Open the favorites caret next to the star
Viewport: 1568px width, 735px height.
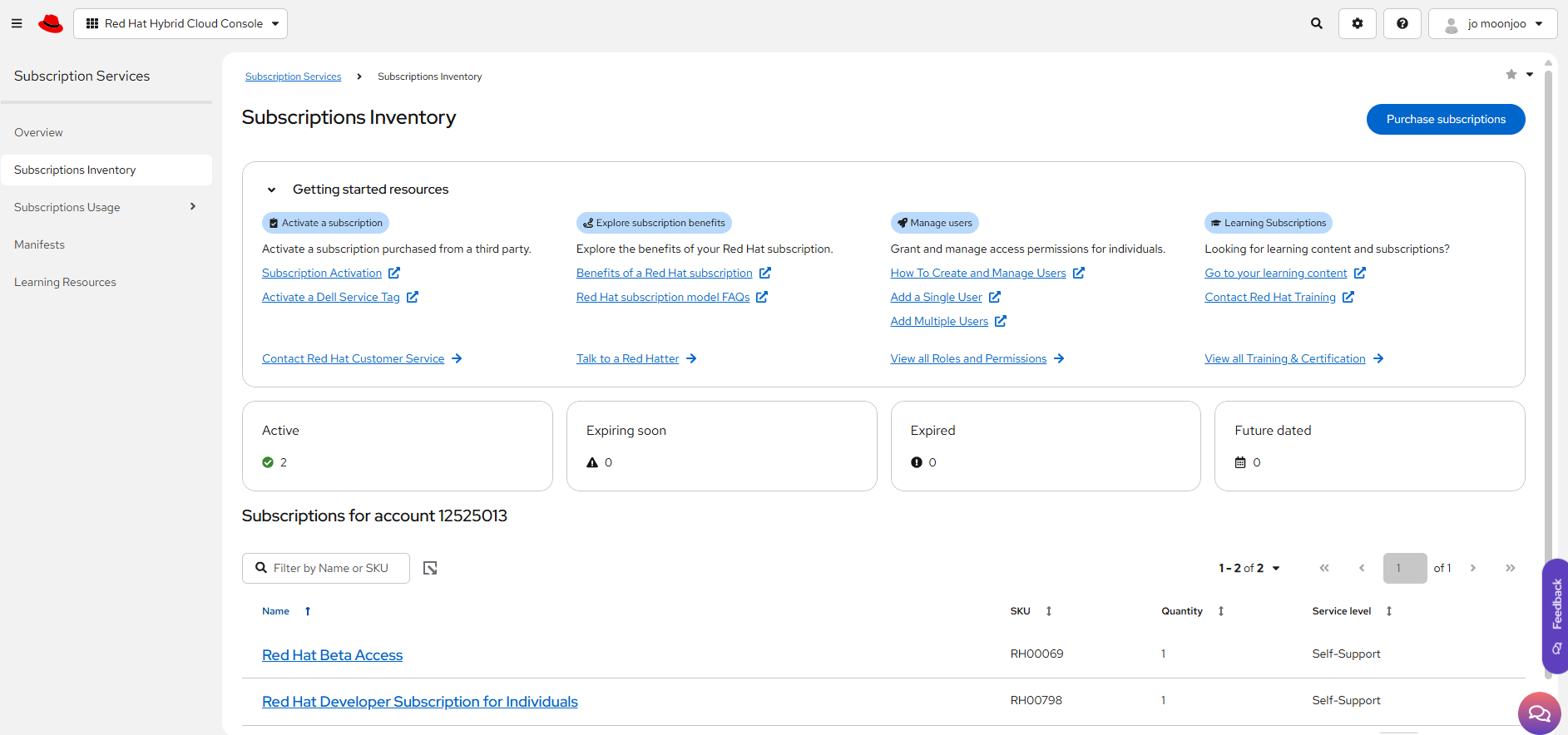click(1530, 75)
